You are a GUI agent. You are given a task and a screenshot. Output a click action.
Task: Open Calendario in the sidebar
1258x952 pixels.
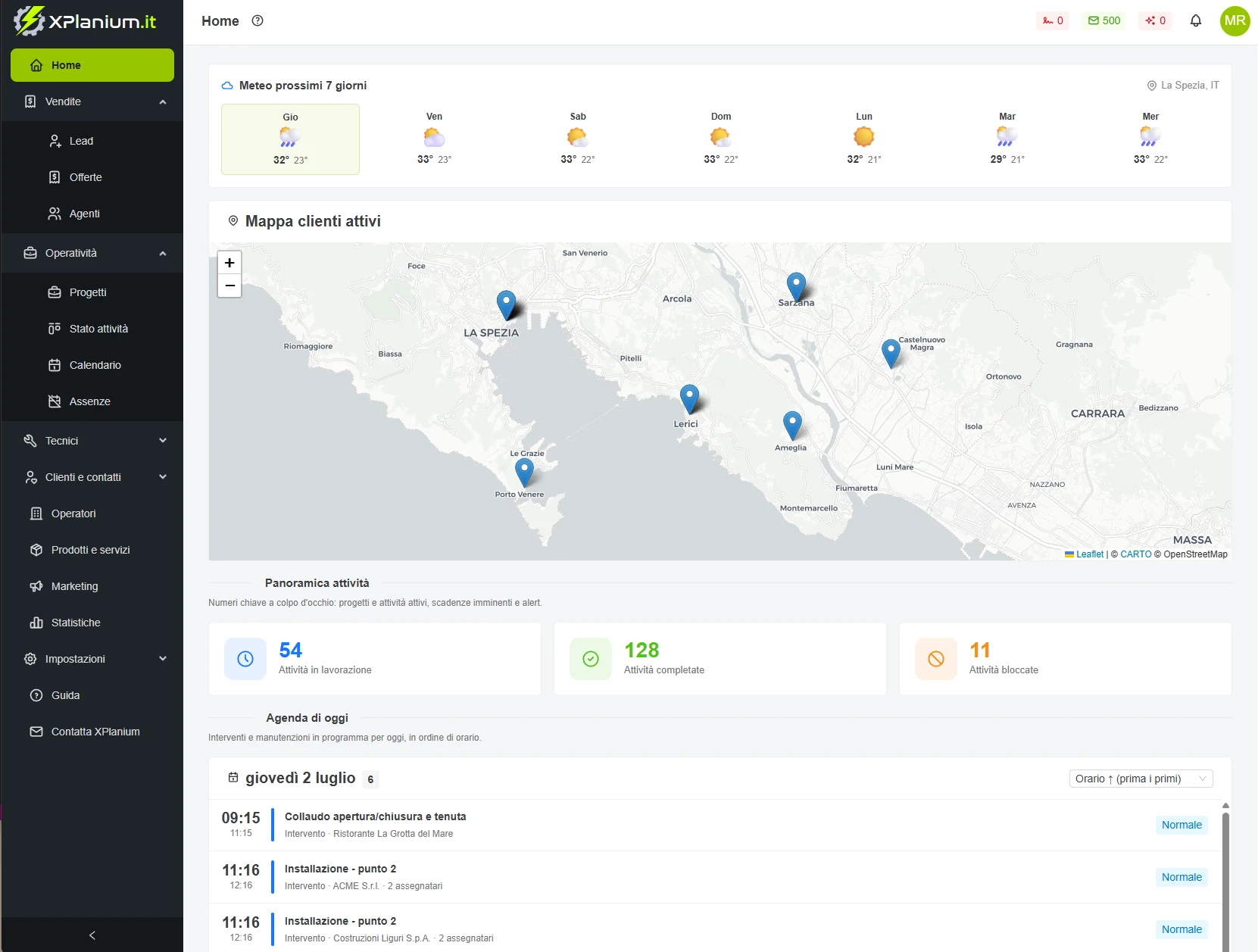click(92, 365)
